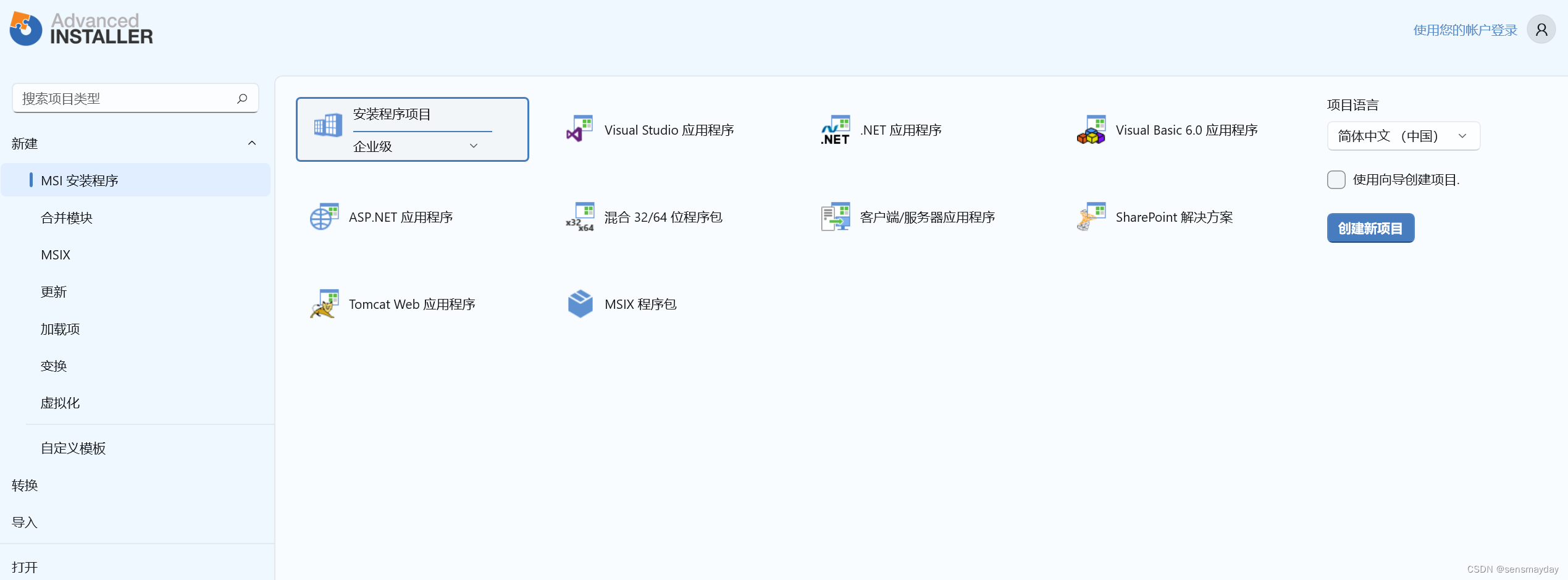
Task: Focus the 搜索项目类型 search field
Action: point(135,98)
